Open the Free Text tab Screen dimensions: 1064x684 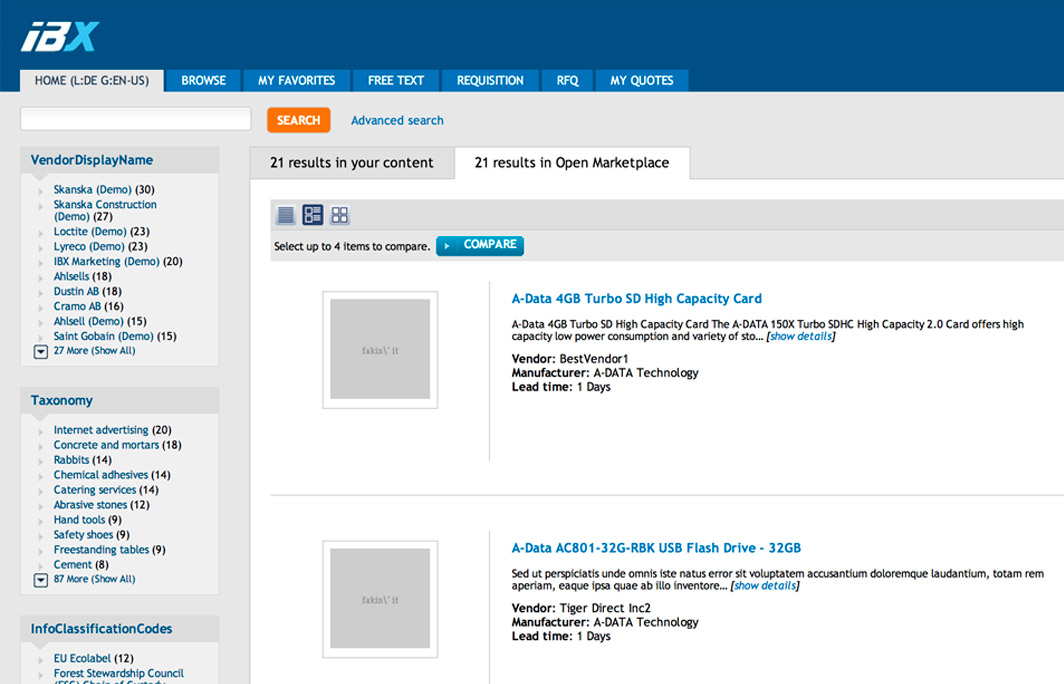click(396, 81)
